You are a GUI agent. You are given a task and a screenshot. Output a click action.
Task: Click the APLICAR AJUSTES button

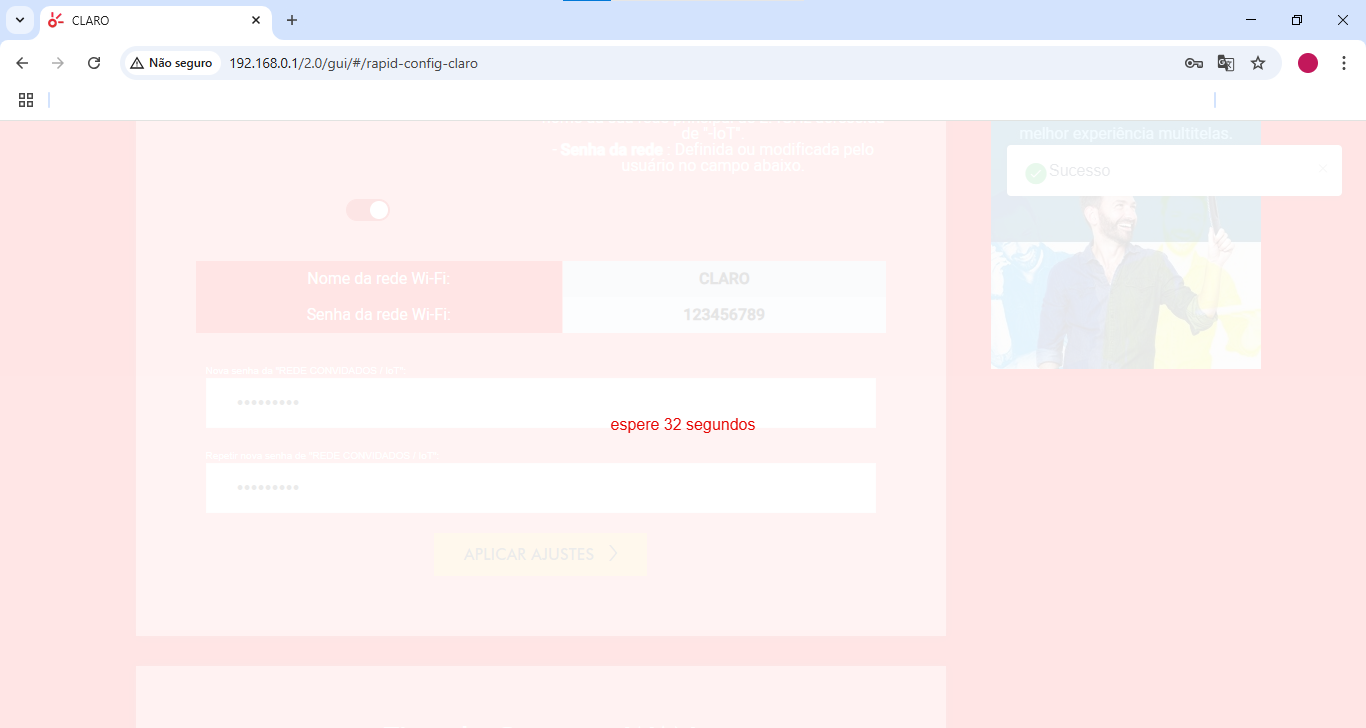coord(541,554)
